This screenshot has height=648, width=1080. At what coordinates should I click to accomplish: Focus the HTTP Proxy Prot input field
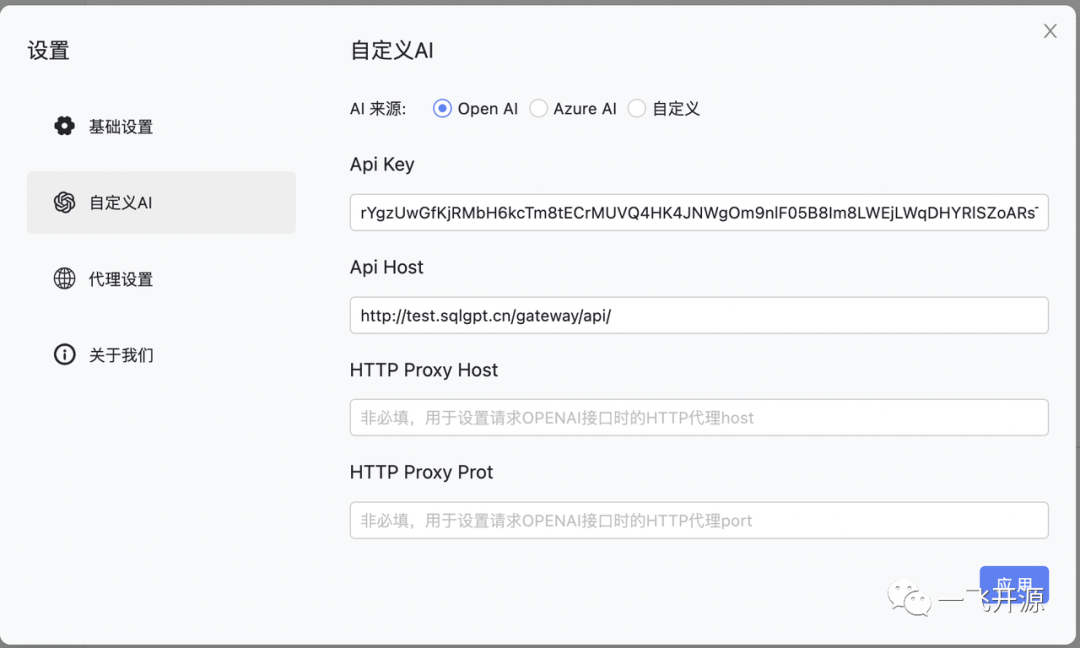pyautogui.click(x=699, y=520)
